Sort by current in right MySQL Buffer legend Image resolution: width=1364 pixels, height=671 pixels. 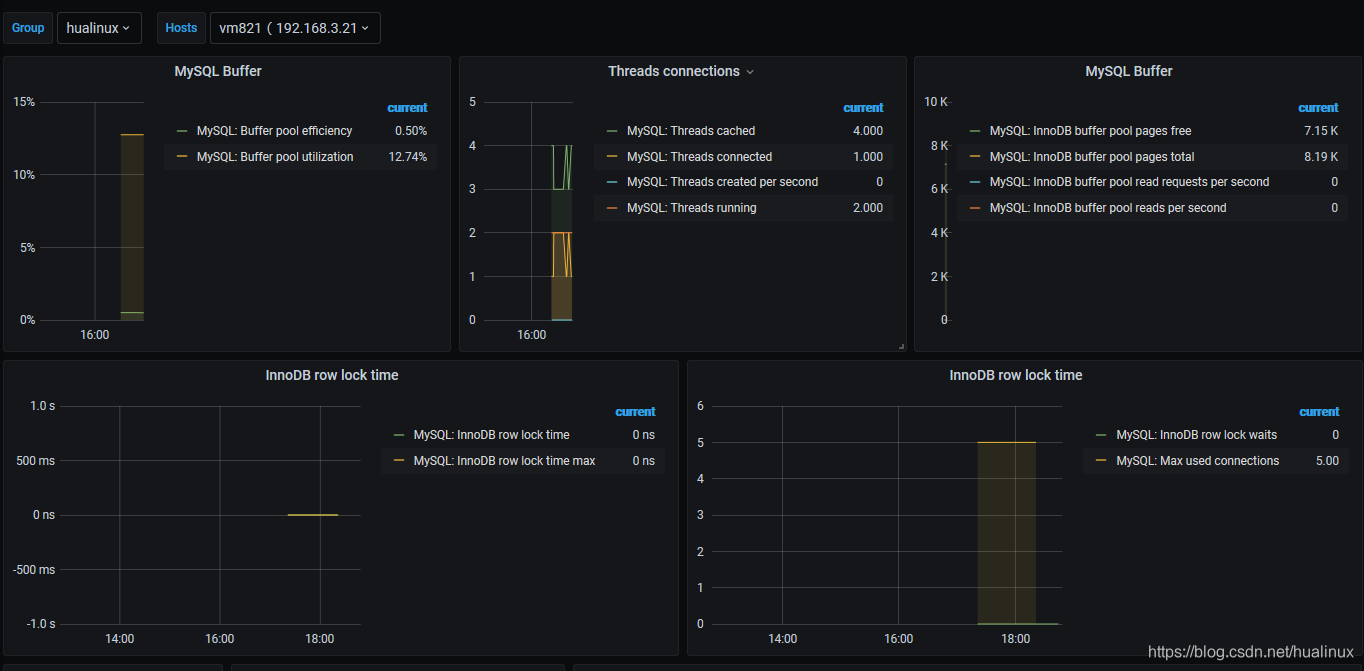[1318, 108]
